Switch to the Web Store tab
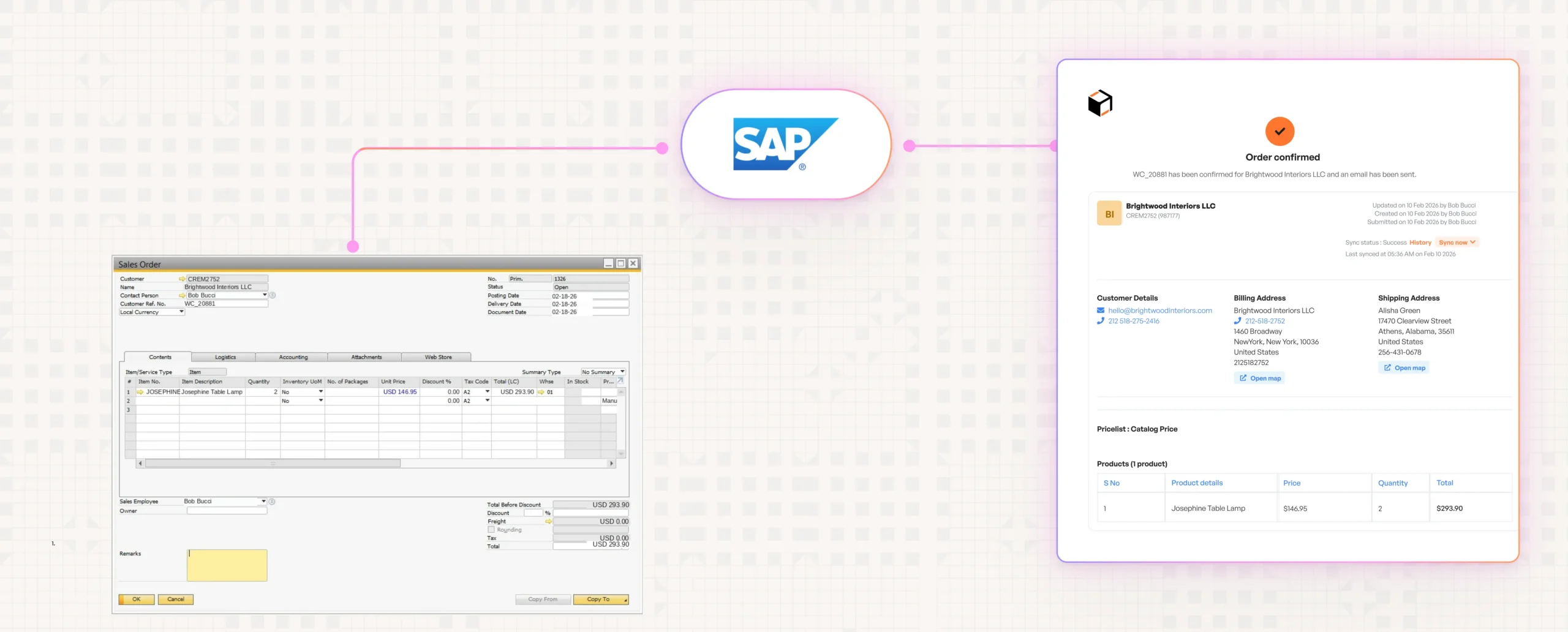This screenshot has height=632, width=1568. (x=437, y=357)
